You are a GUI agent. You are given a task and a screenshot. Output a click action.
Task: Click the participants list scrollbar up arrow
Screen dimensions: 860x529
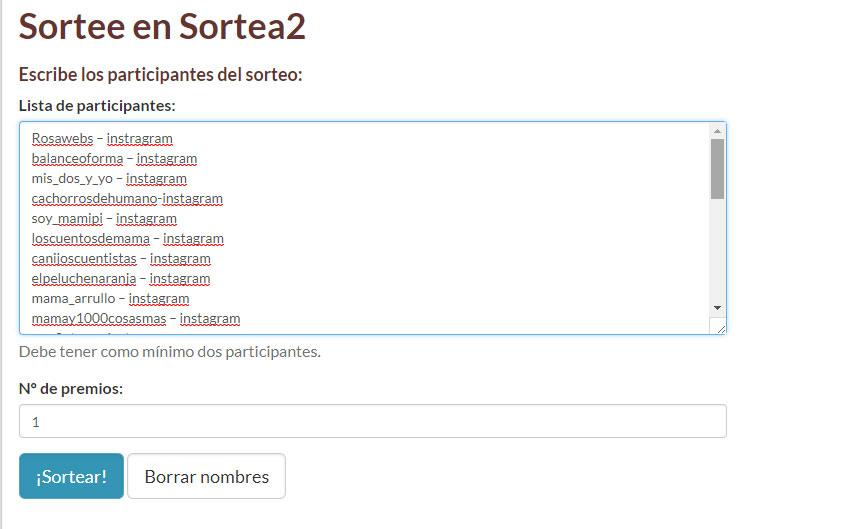pyautogui.click(x=717, y=131)
